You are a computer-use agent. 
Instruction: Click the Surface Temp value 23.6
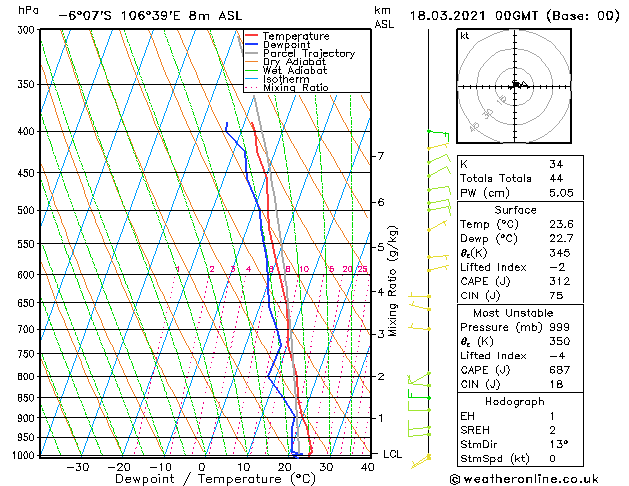561,224
